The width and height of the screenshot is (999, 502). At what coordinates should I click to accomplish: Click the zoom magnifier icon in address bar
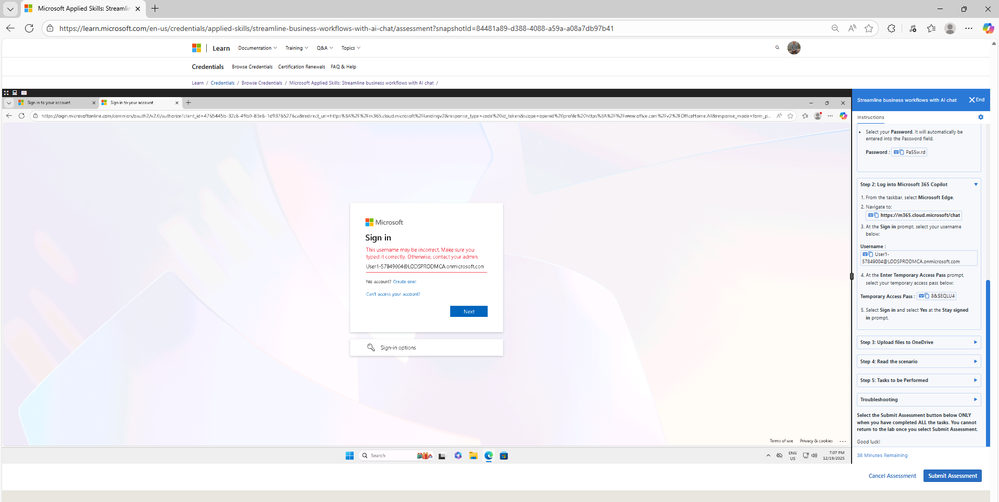[835, 28]
